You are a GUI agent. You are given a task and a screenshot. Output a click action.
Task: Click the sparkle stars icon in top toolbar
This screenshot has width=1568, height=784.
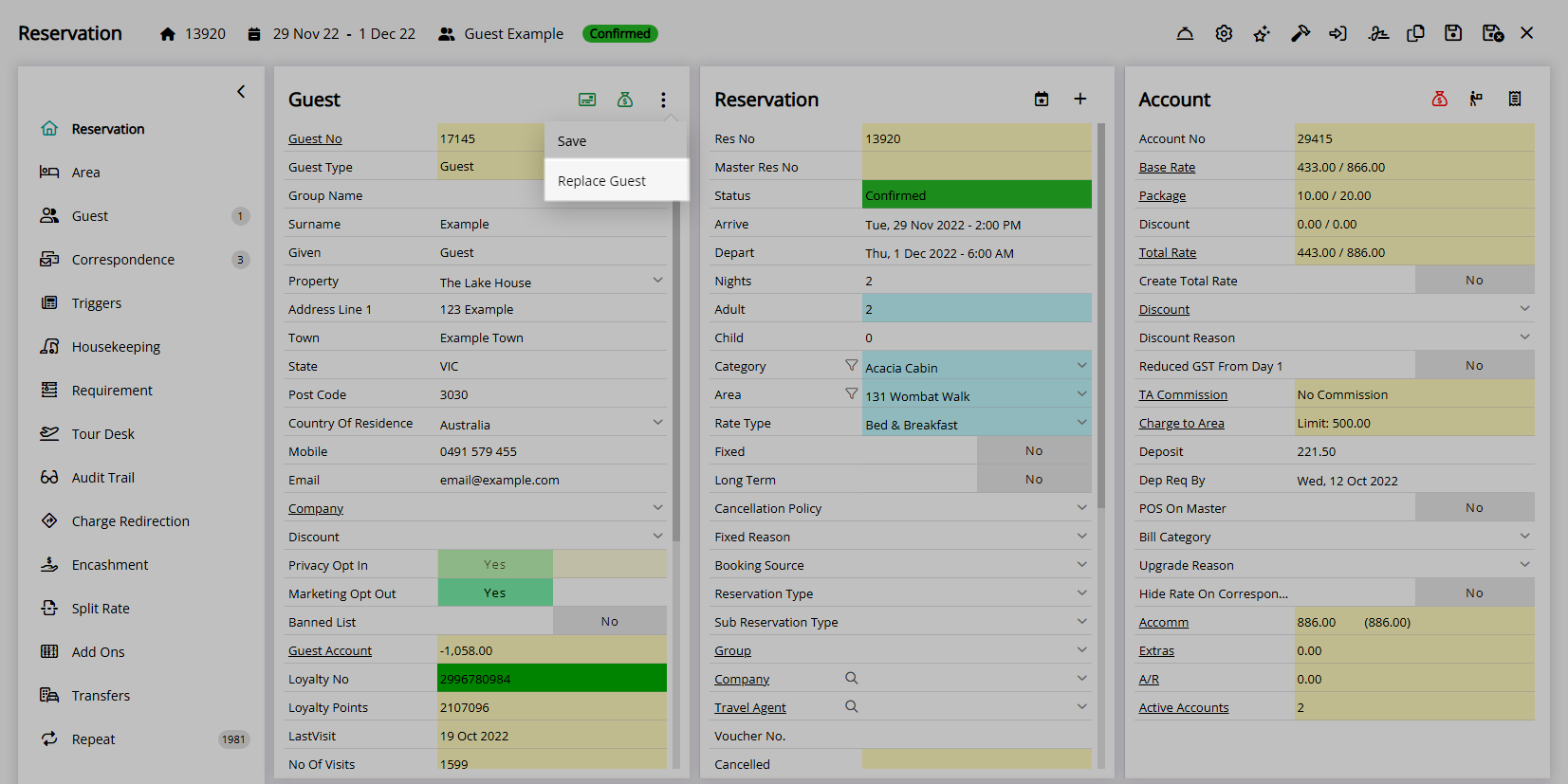[x=1262, y=33]
